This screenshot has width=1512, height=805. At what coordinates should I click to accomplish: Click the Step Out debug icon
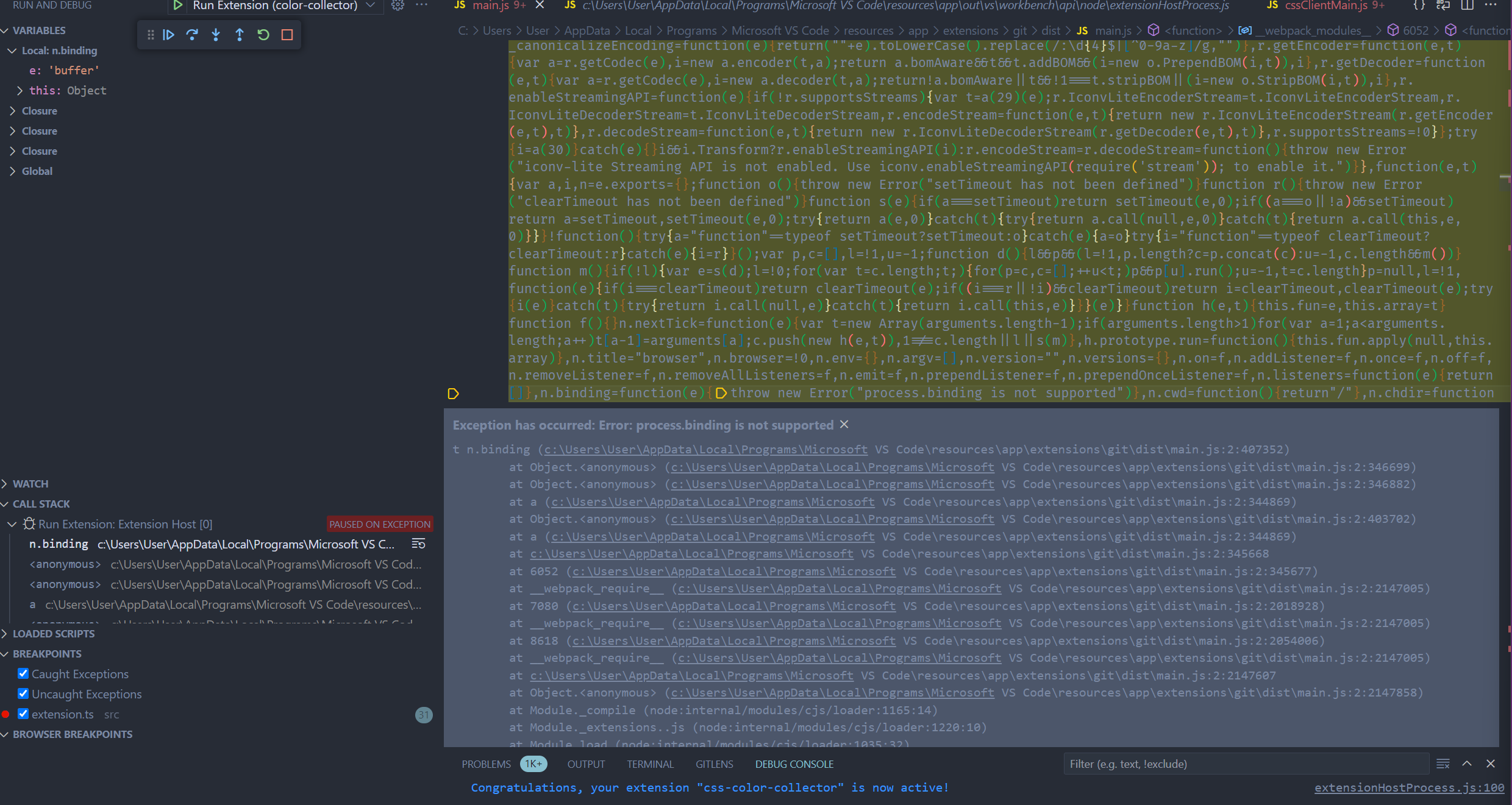click(240, 35)
